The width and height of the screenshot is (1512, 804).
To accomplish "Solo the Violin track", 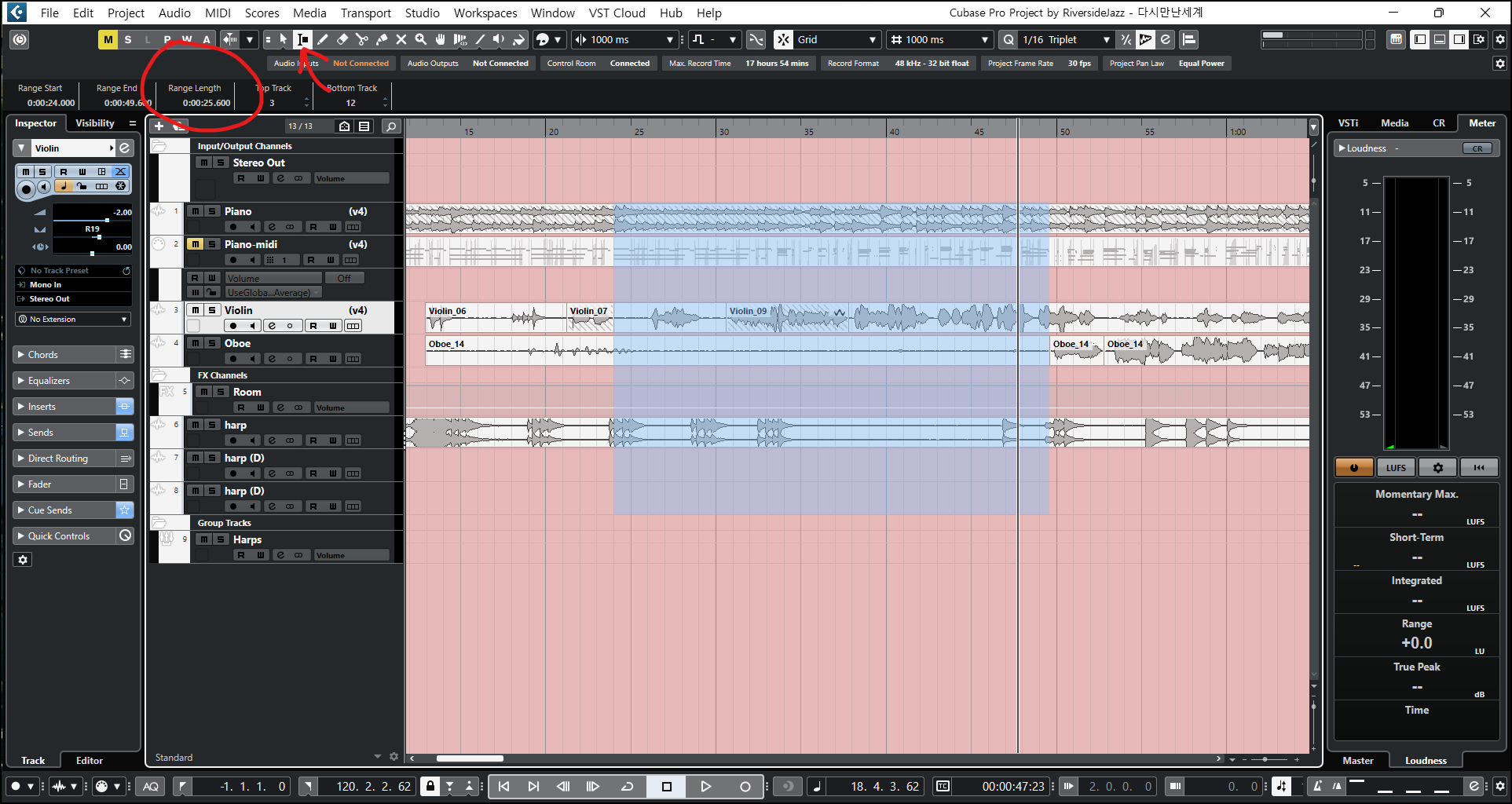I will coord(212,310).
